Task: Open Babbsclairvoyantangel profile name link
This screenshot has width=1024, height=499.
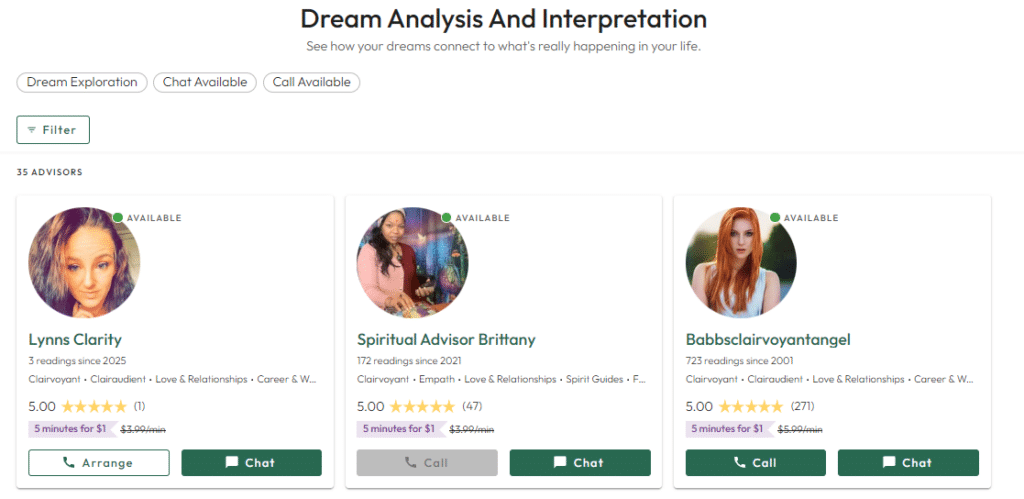Action: tap(768, 340)
